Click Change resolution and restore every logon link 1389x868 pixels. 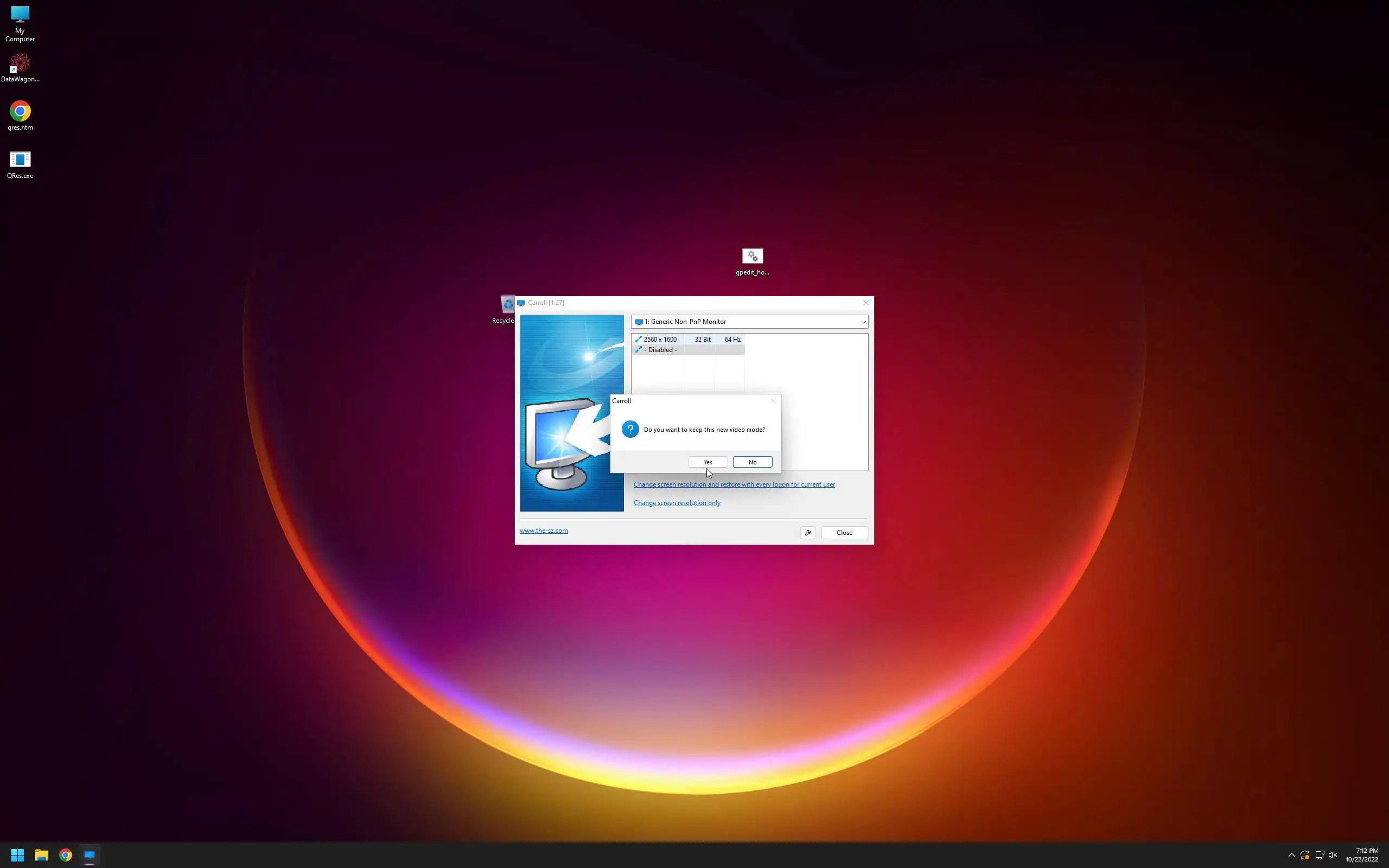[734, 484]
